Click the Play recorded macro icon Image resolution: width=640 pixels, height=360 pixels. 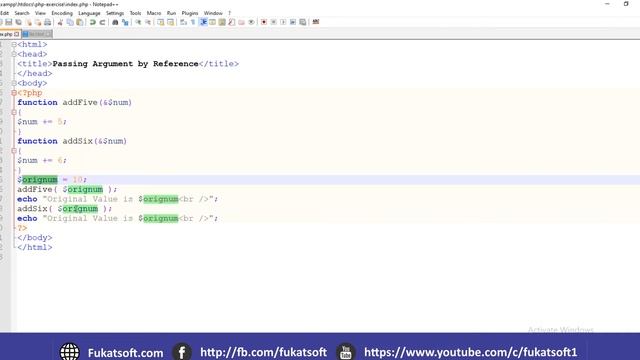point(283,22)
